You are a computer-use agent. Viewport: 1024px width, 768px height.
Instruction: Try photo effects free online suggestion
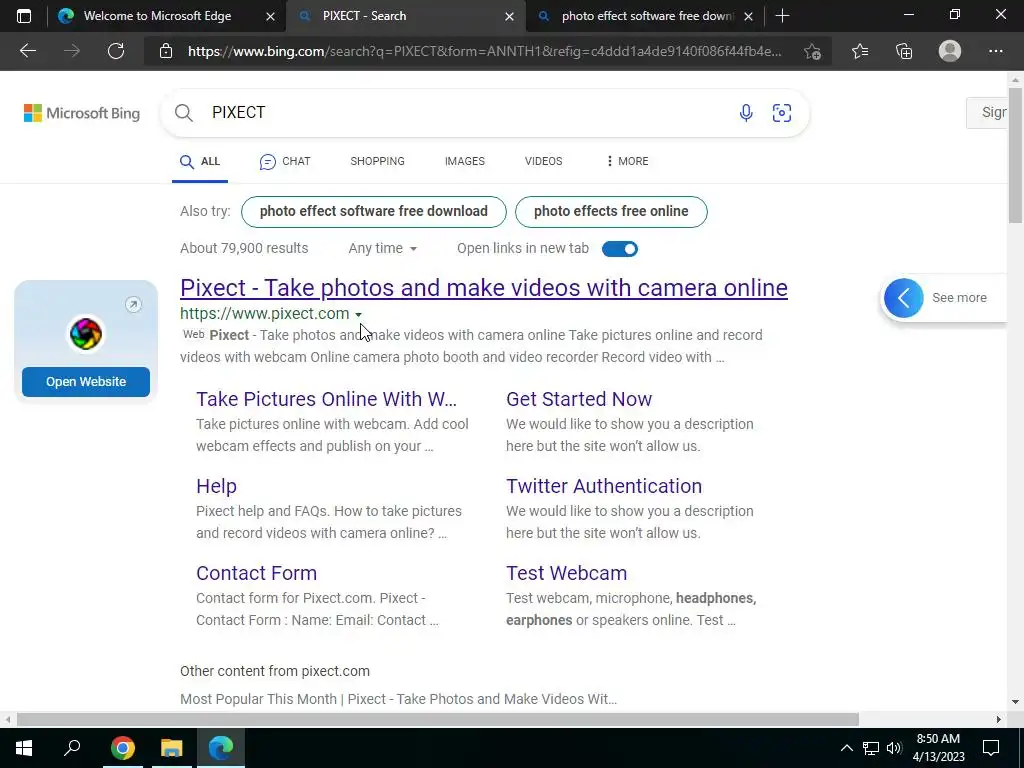tap(611, 212)
